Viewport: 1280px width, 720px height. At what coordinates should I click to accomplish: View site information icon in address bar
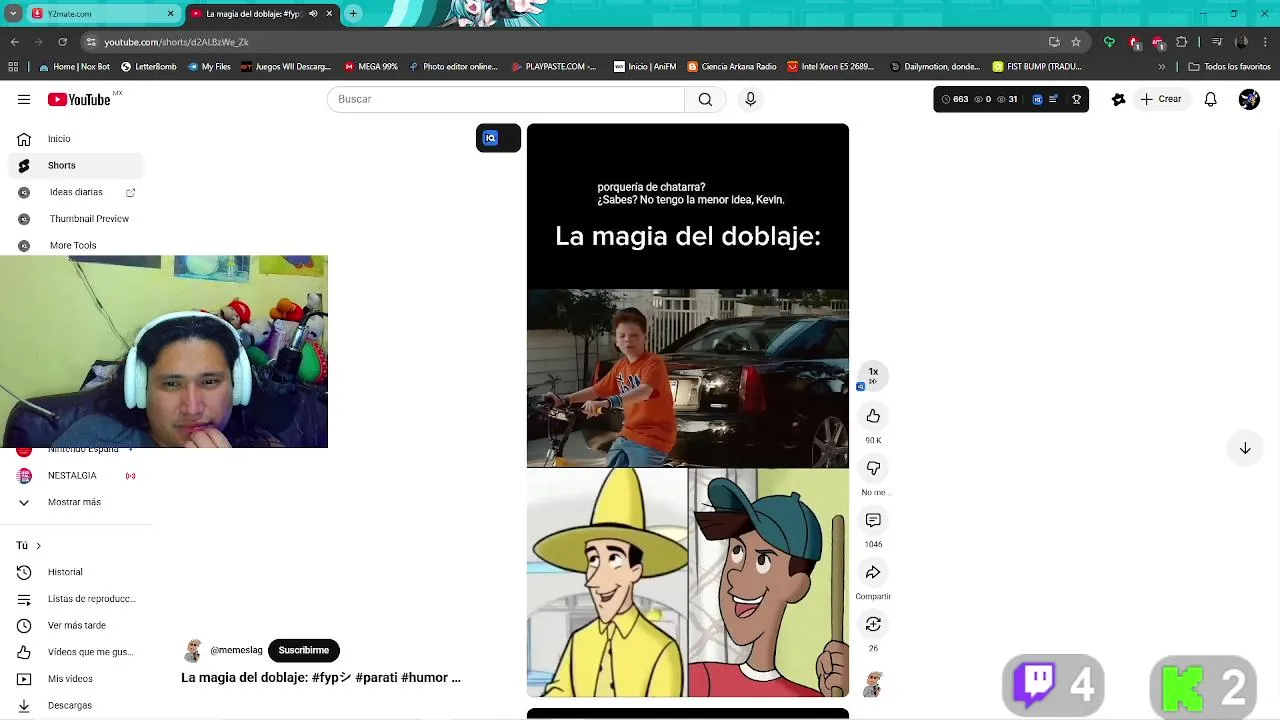coord(91,42)
